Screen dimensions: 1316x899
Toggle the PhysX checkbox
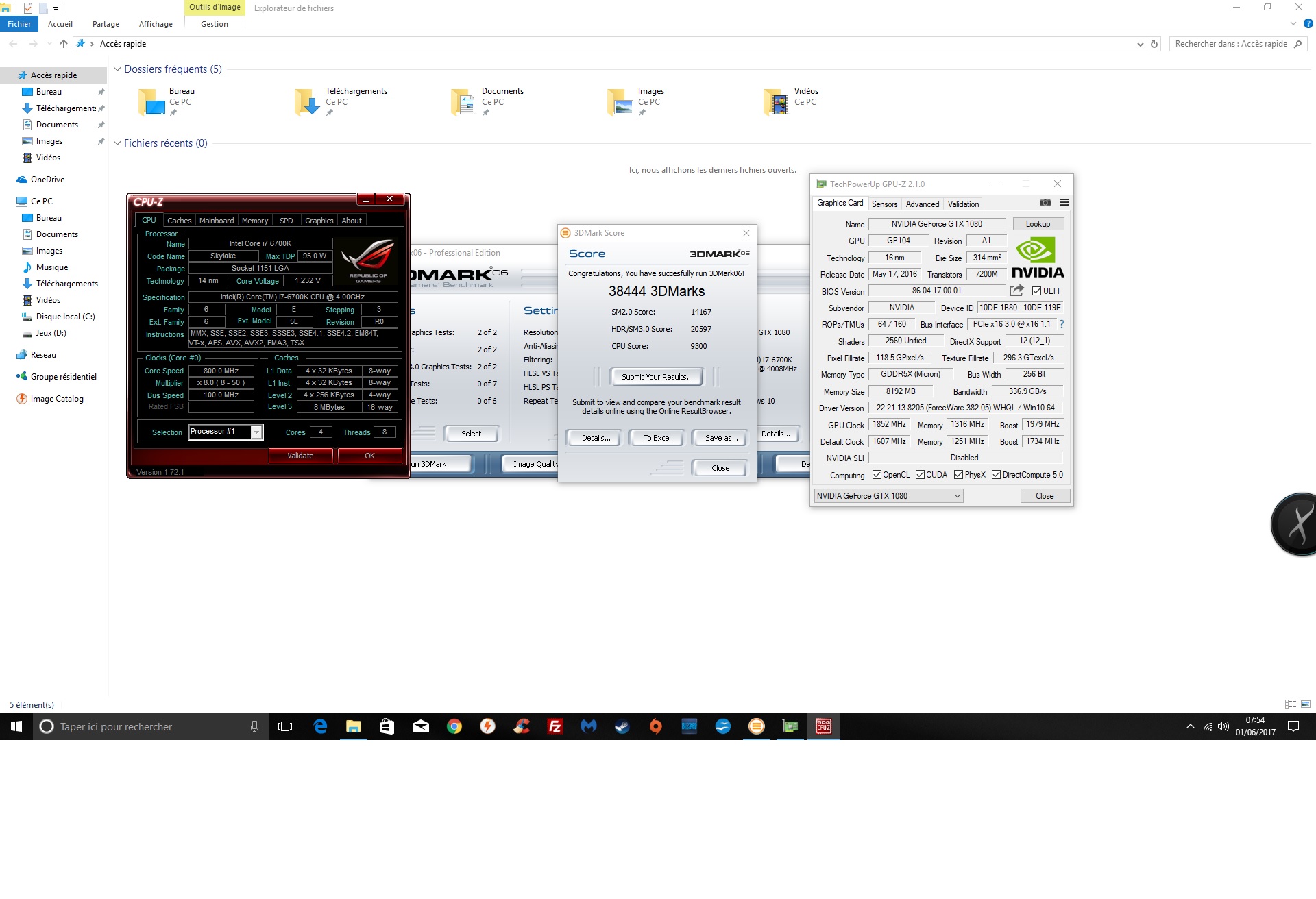958,475
